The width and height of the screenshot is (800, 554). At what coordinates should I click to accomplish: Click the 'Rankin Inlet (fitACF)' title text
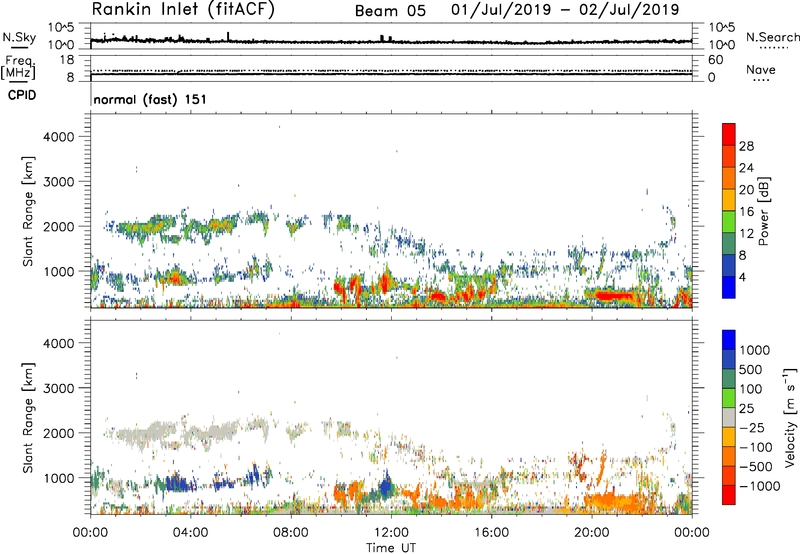point(183,10)
